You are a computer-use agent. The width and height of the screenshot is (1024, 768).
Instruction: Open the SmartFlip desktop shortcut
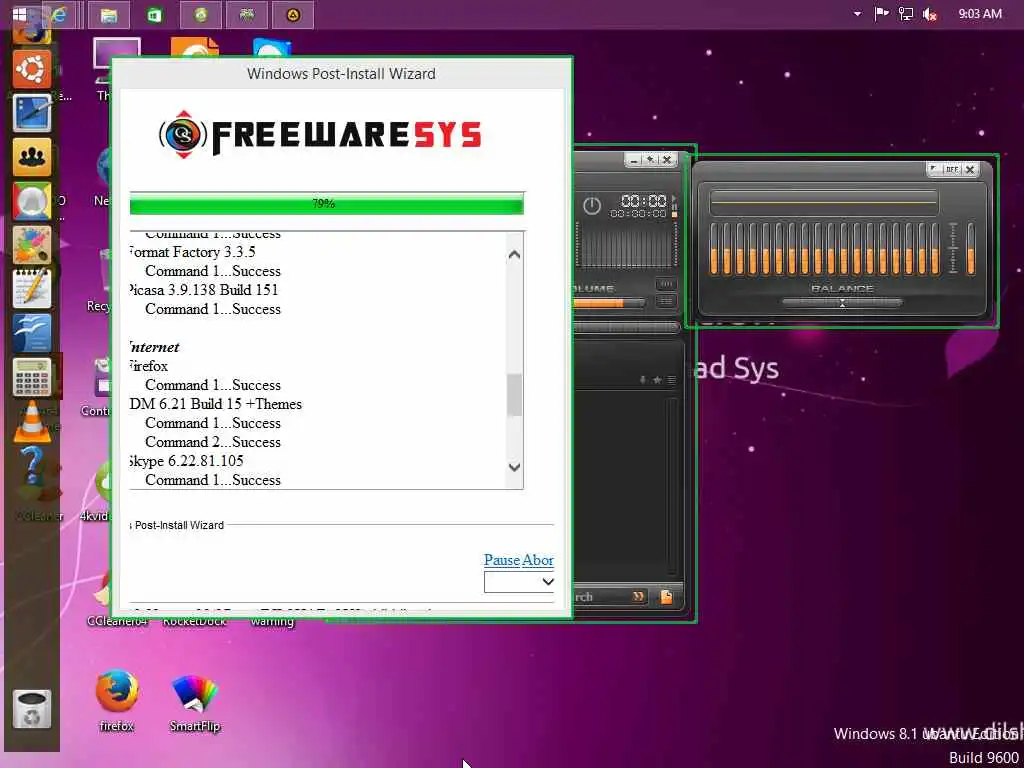coord(195,703)
